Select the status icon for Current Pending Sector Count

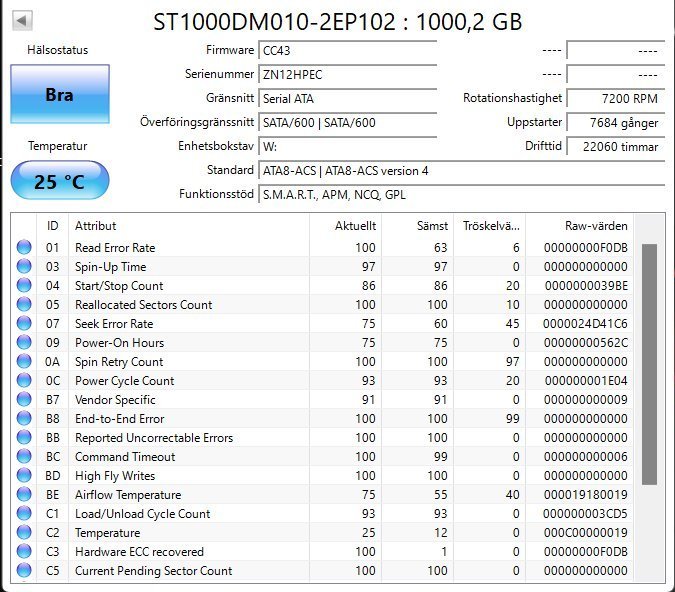tap(24, 571)
